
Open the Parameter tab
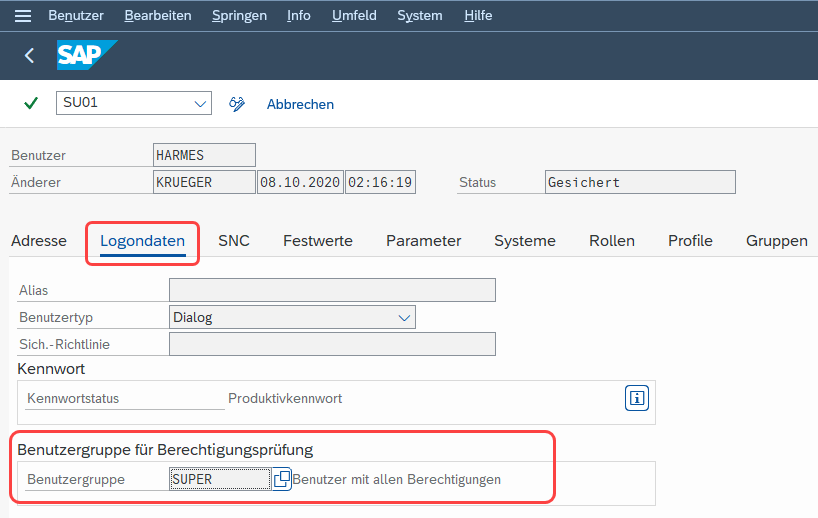[423, 240]
